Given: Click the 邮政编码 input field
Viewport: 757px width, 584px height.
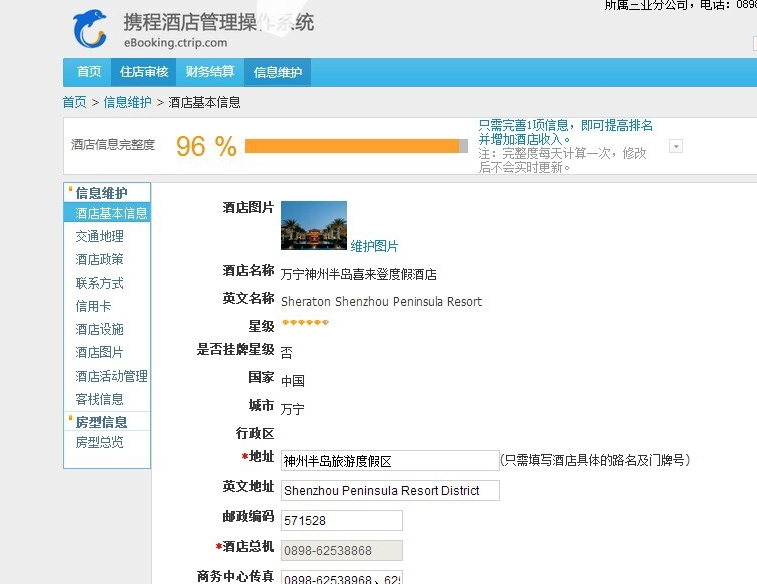Looking at the screenshot, I should pos(342,520).
